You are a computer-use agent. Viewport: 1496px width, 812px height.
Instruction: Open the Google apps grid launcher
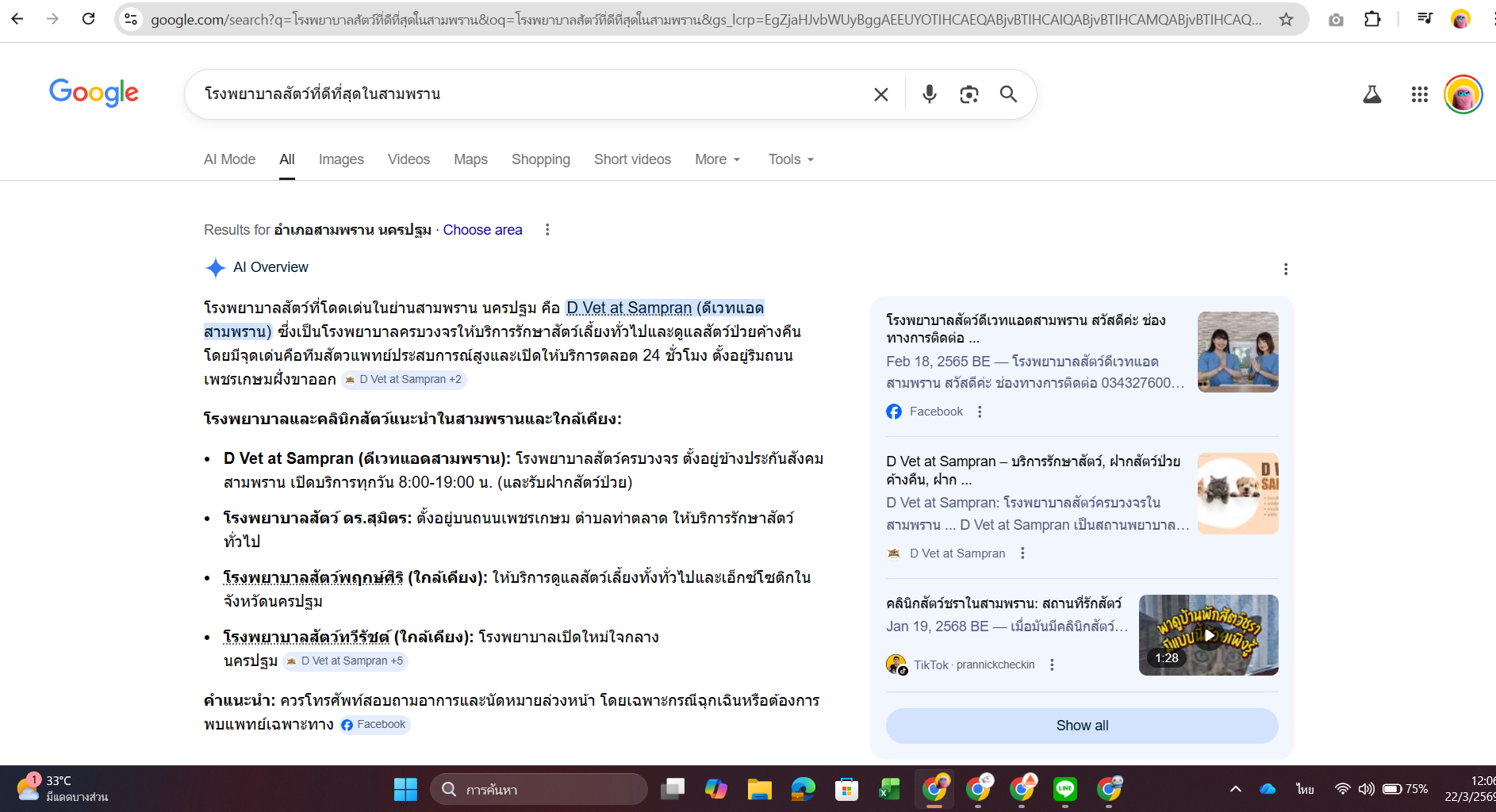[1419, 94]
